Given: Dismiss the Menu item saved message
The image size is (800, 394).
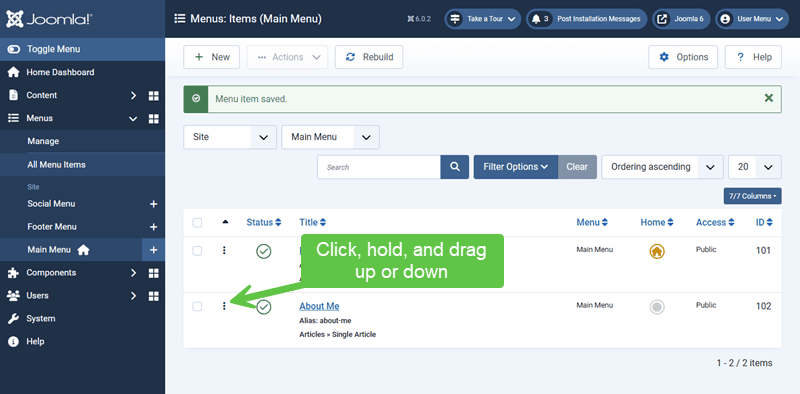Looking at the screenshot, I should point(768,98).
